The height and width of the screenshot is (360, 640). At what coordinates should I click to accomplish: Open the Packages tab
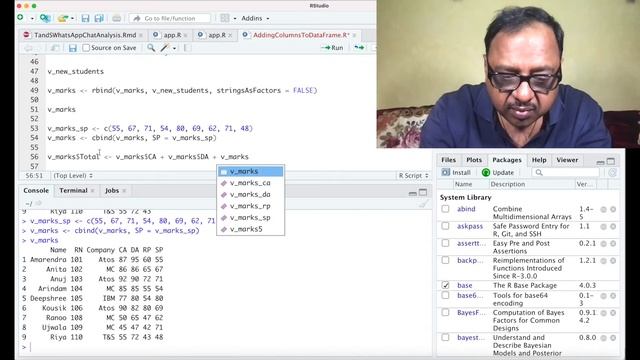tap(507, 160)
